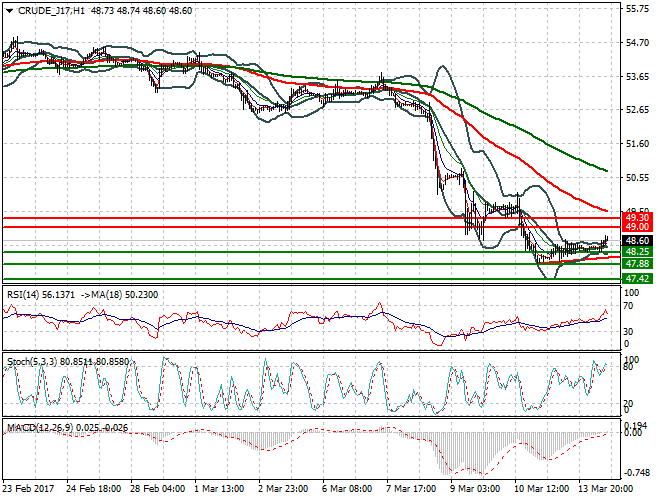The image size is (660, 500).
Task: Select the green 47.42 price tag
Action: pos(637,277)
